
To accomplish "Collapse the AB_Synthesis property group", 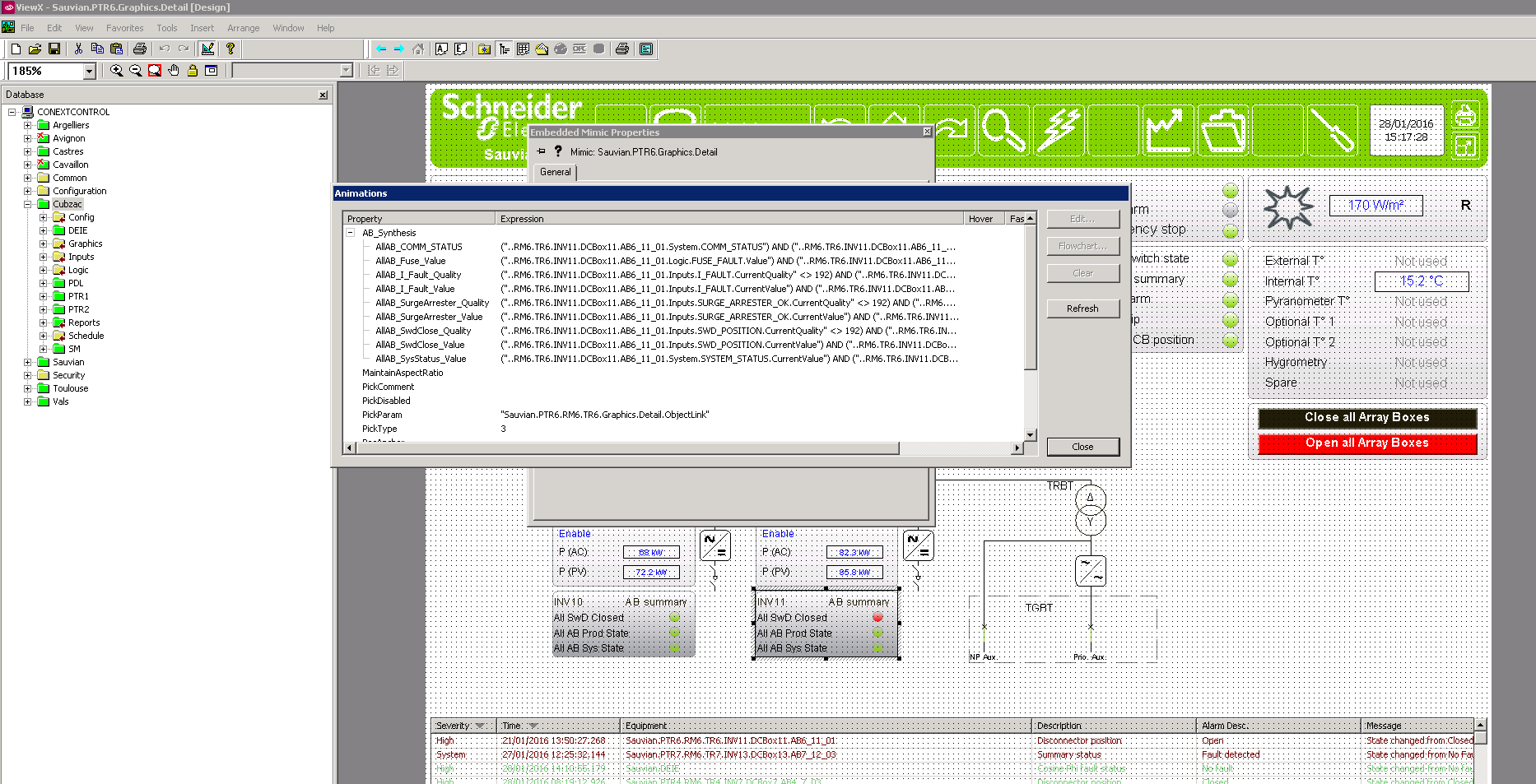I will [x=351, y=233].
